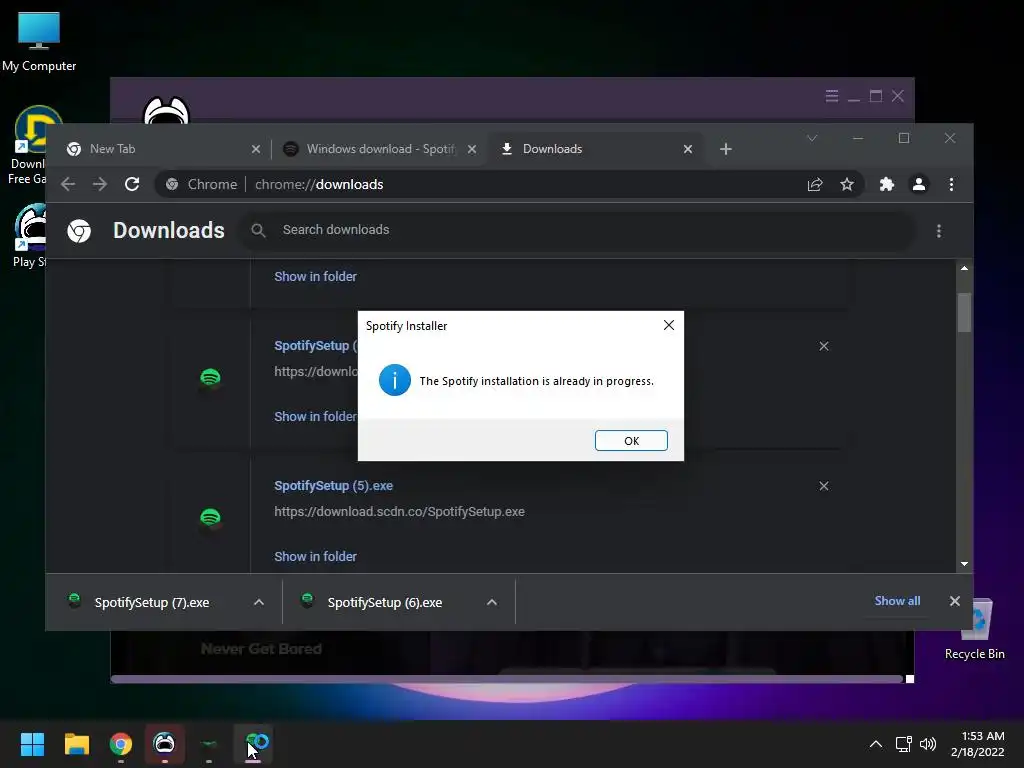Close the Spotify Installer dialog with X

669,325
